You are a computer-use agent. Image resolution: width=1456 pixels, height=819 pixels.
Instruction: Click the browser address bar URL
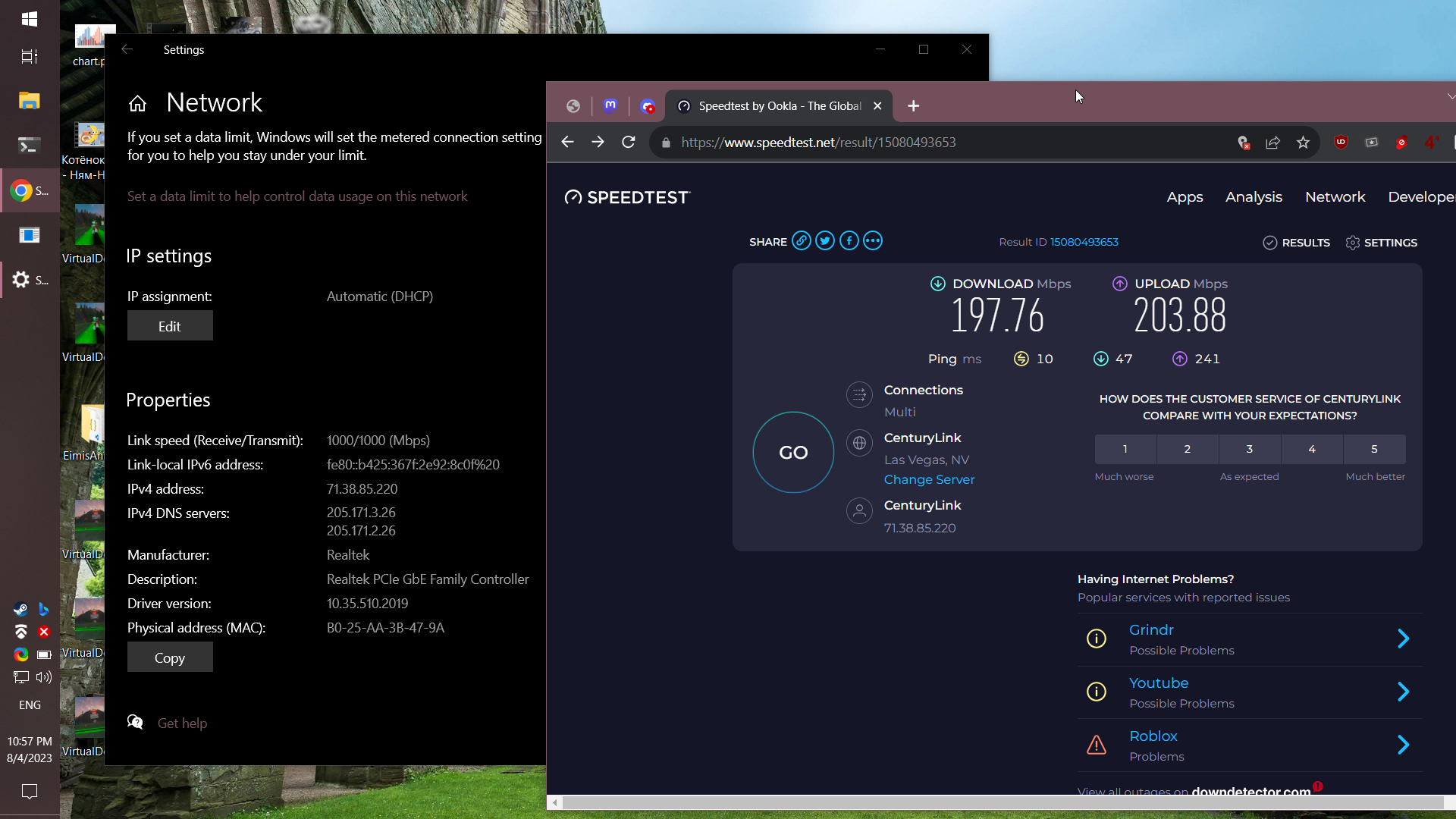(817, 143)
